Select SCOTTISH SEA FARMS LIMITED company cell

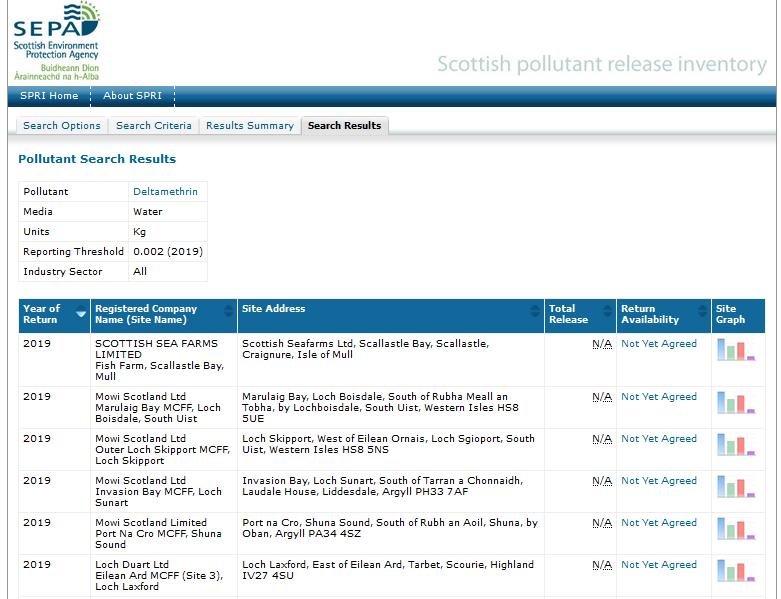click(164, 359)
